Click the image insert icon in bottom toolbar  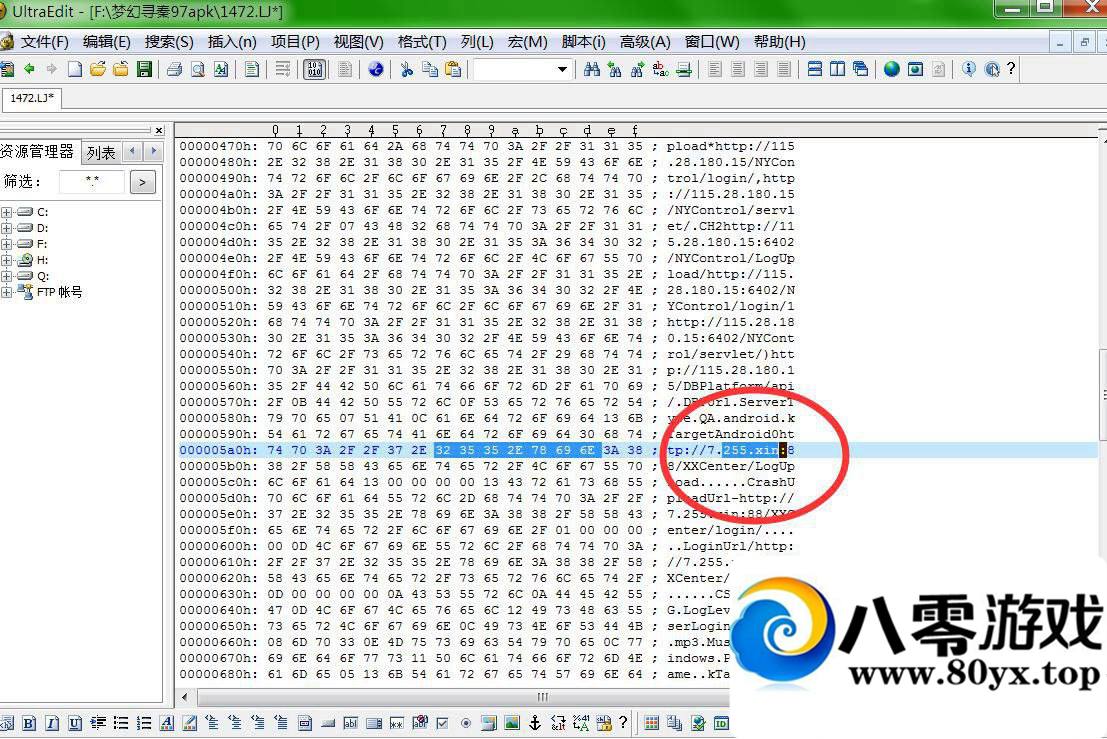512,723
